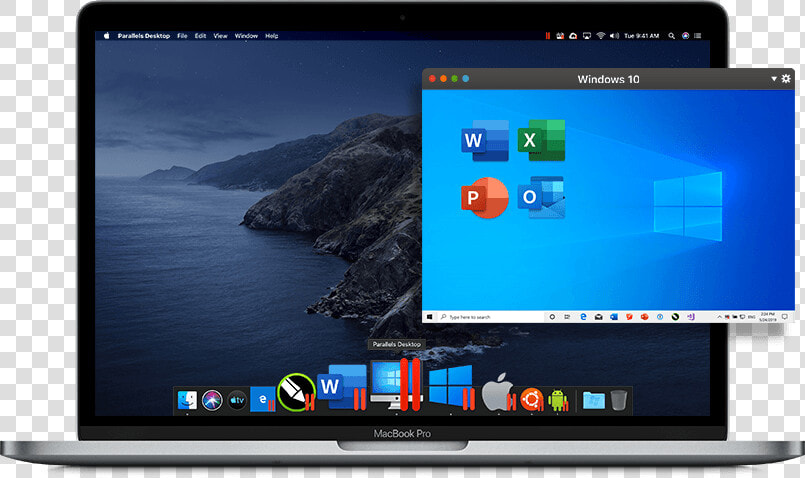
Task: Click the blue Coherence button on title bar
Action: coord(466,79)
